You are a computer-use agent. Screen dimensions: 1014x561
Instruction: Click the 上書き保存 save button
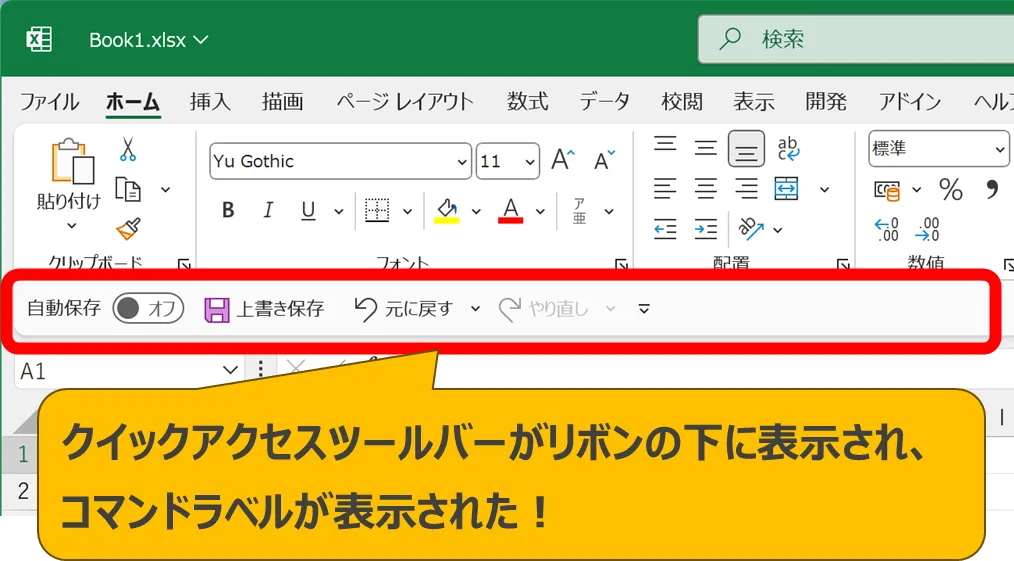pos(264,309)
